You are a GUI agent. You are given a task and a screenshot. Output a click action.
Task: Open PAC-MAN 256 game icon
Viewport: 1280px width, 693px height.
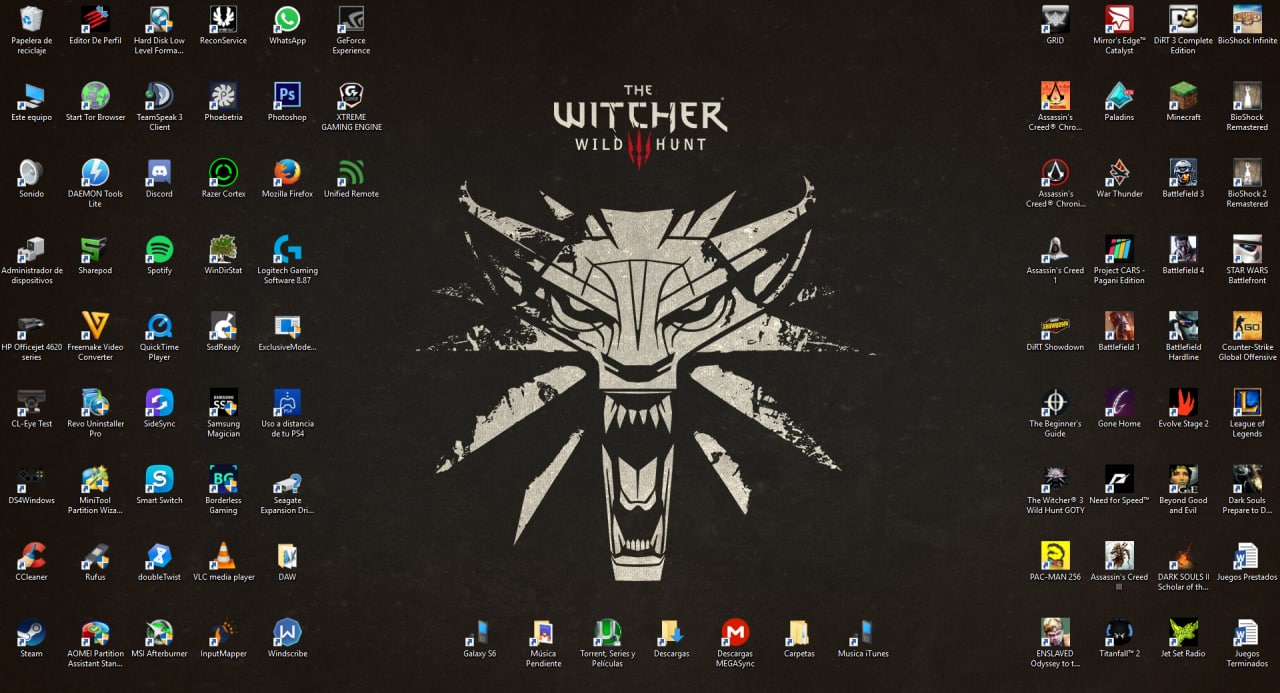1055,556
